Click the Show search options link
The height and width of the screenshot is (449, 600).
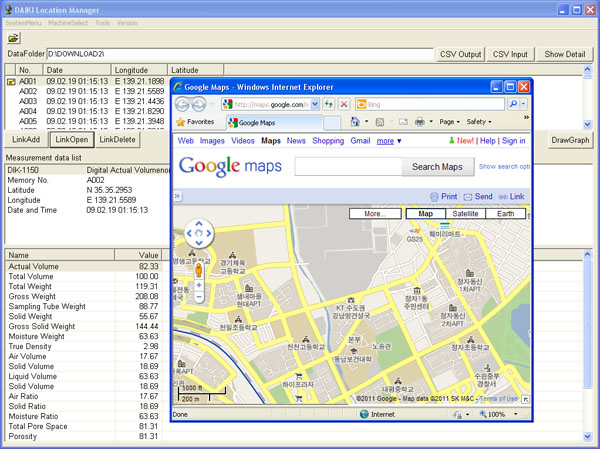click(504, 167)
